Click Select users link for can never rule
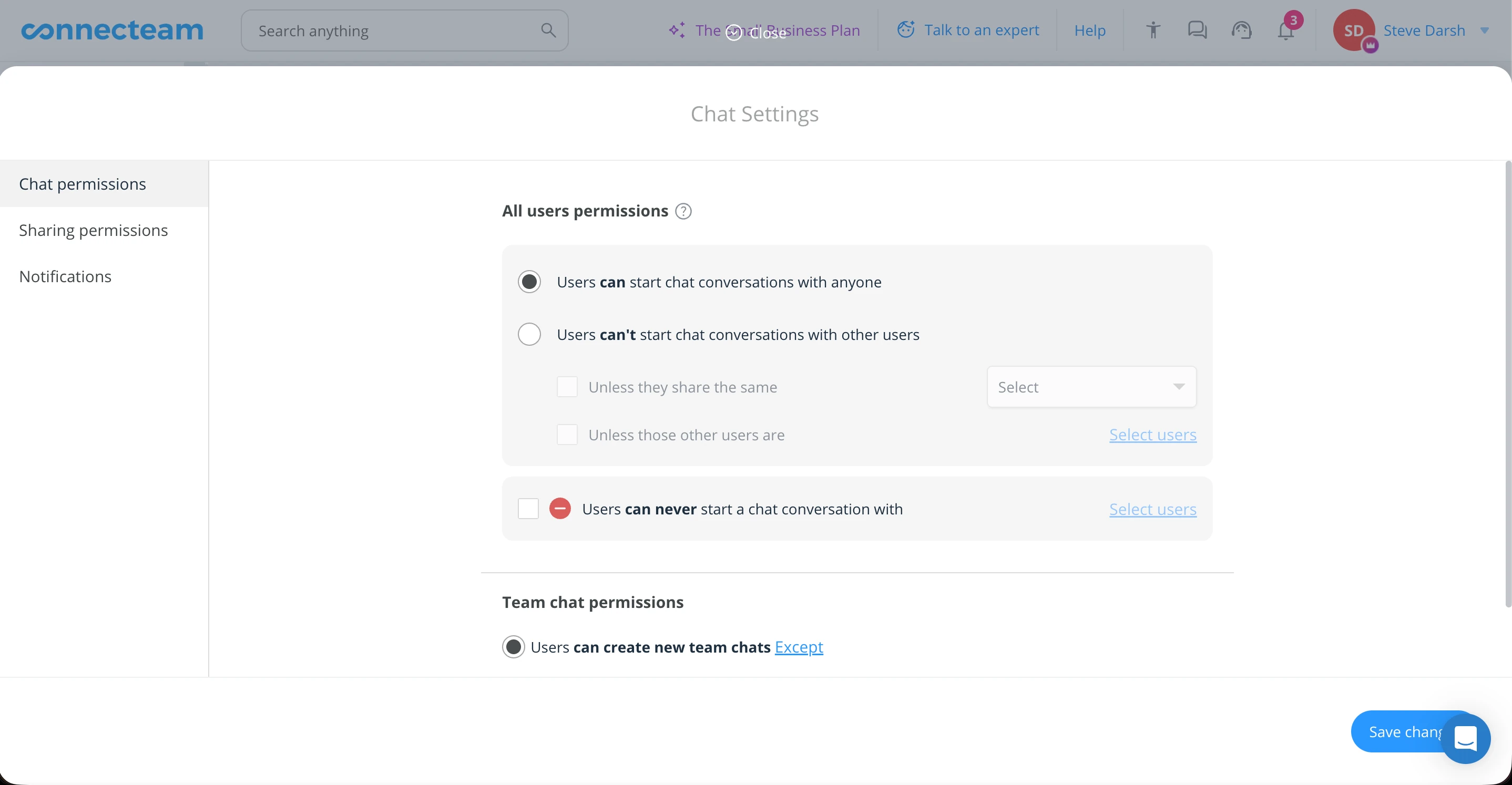Viewport: 1512px width, 785px height. tap(1152, 509)
